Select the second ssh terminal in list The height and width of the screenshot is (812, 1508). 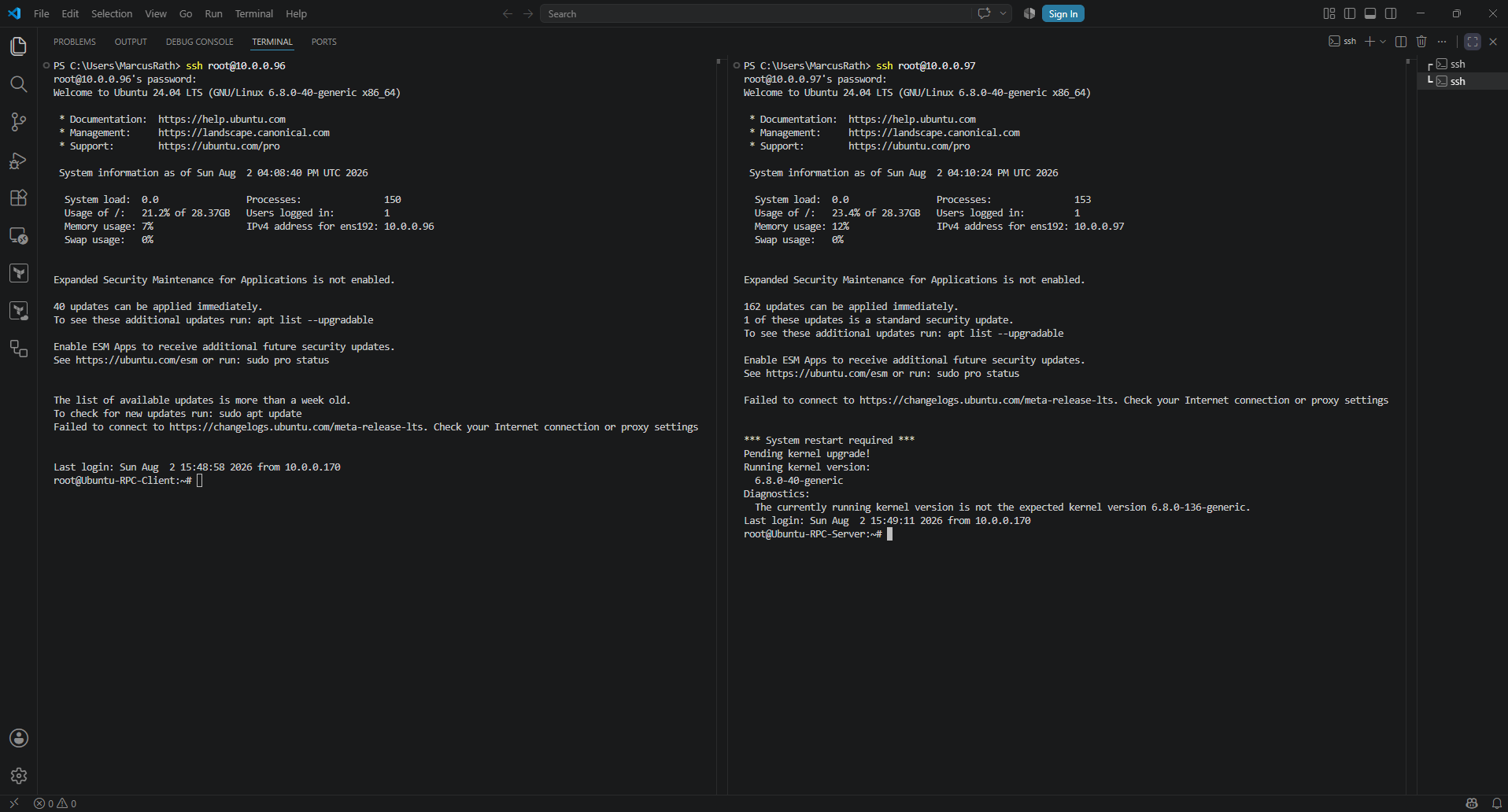pos(1462,81)
